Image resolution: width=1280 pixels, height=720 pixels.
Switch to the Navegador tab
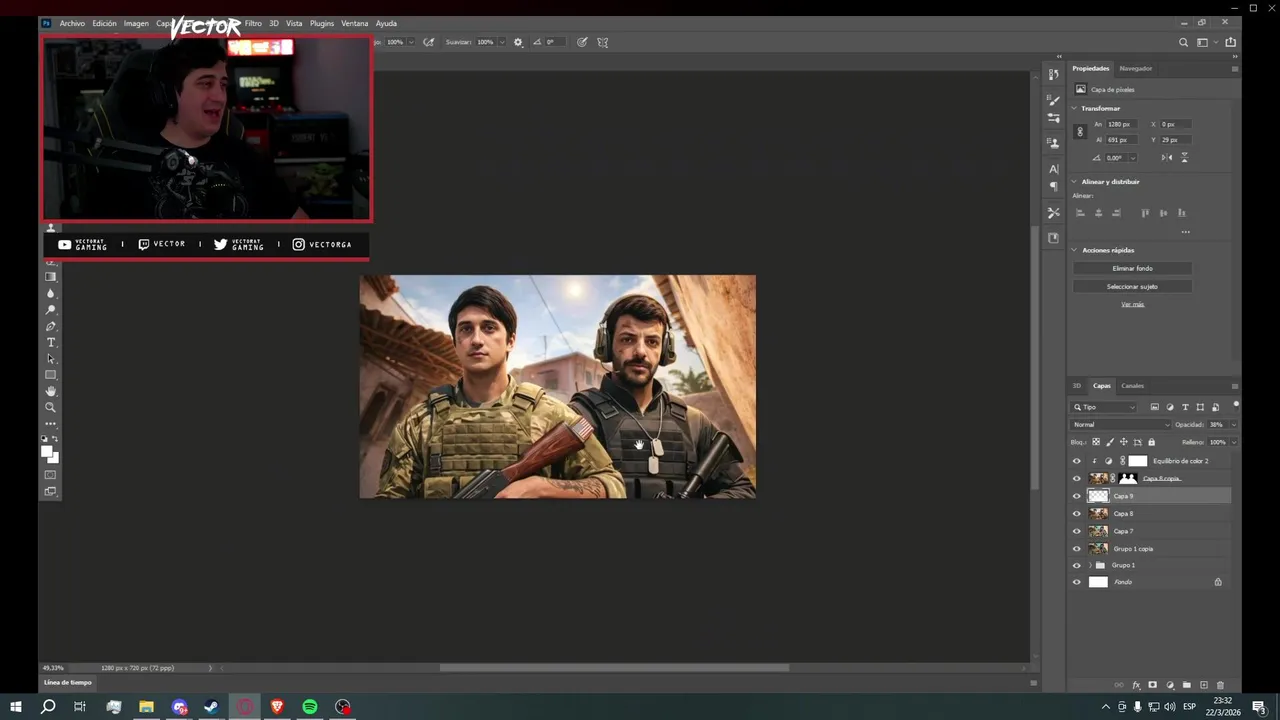pyautogui.click(x=1135, y=69)
